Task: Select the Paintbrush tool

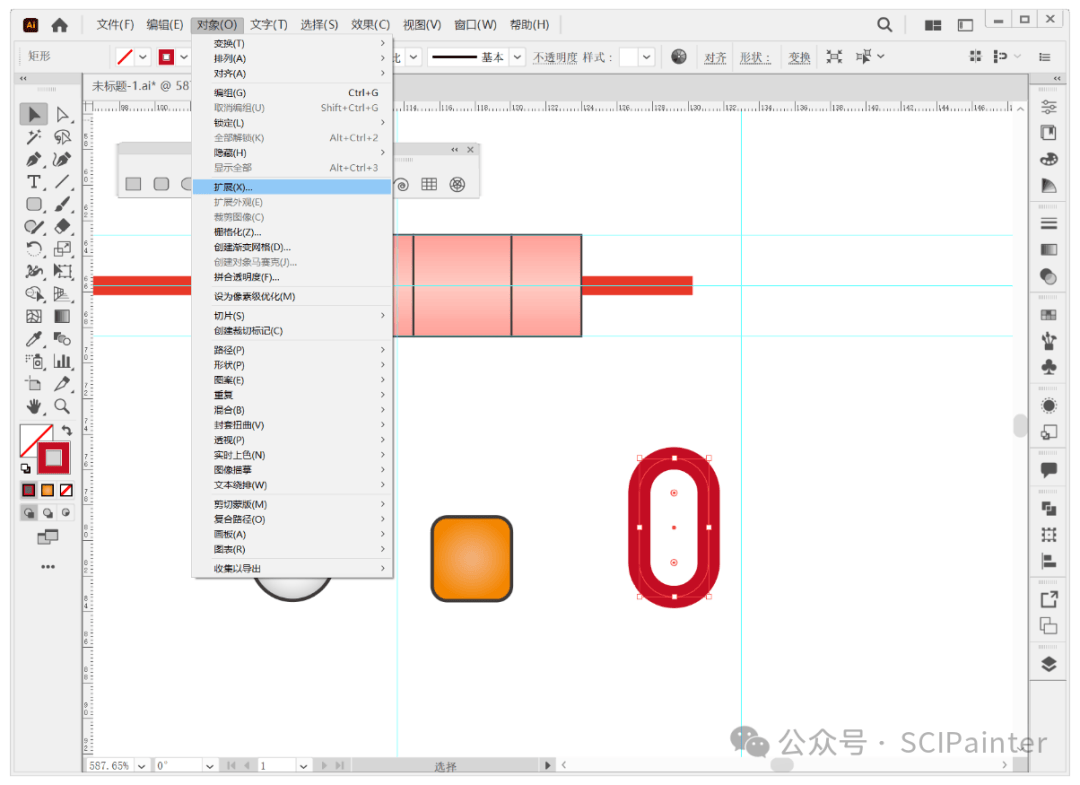Action: 62,205
